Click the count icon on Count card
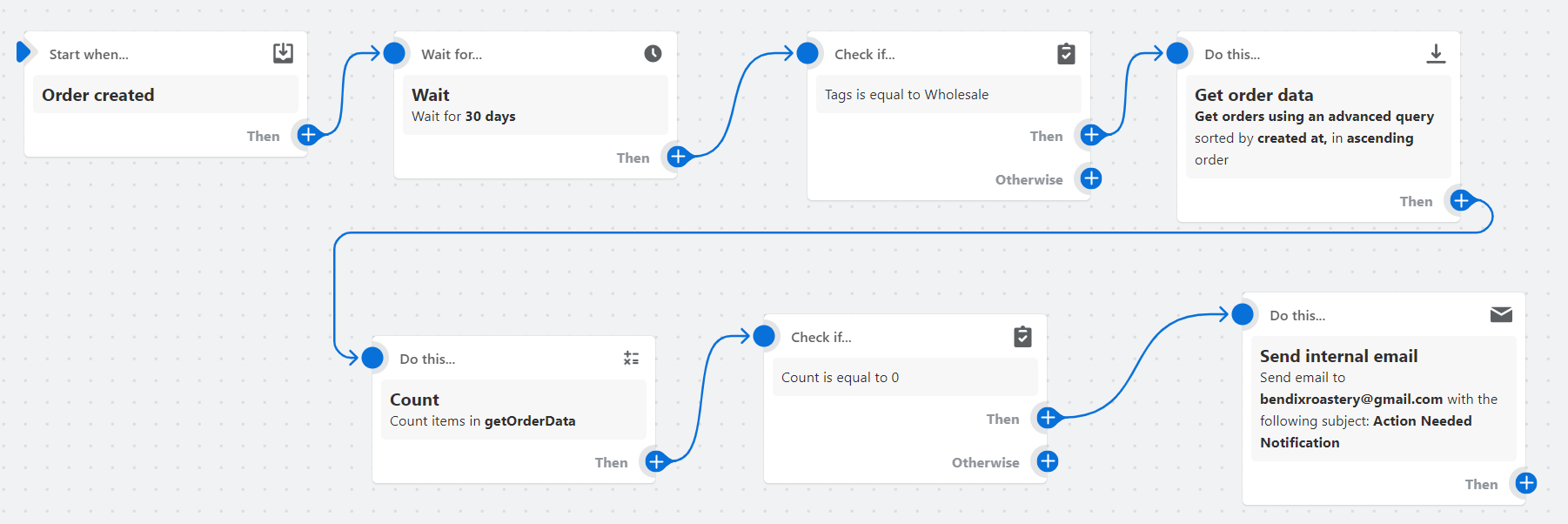Viewport: 1568px width, 524px height. coord(631,359)
